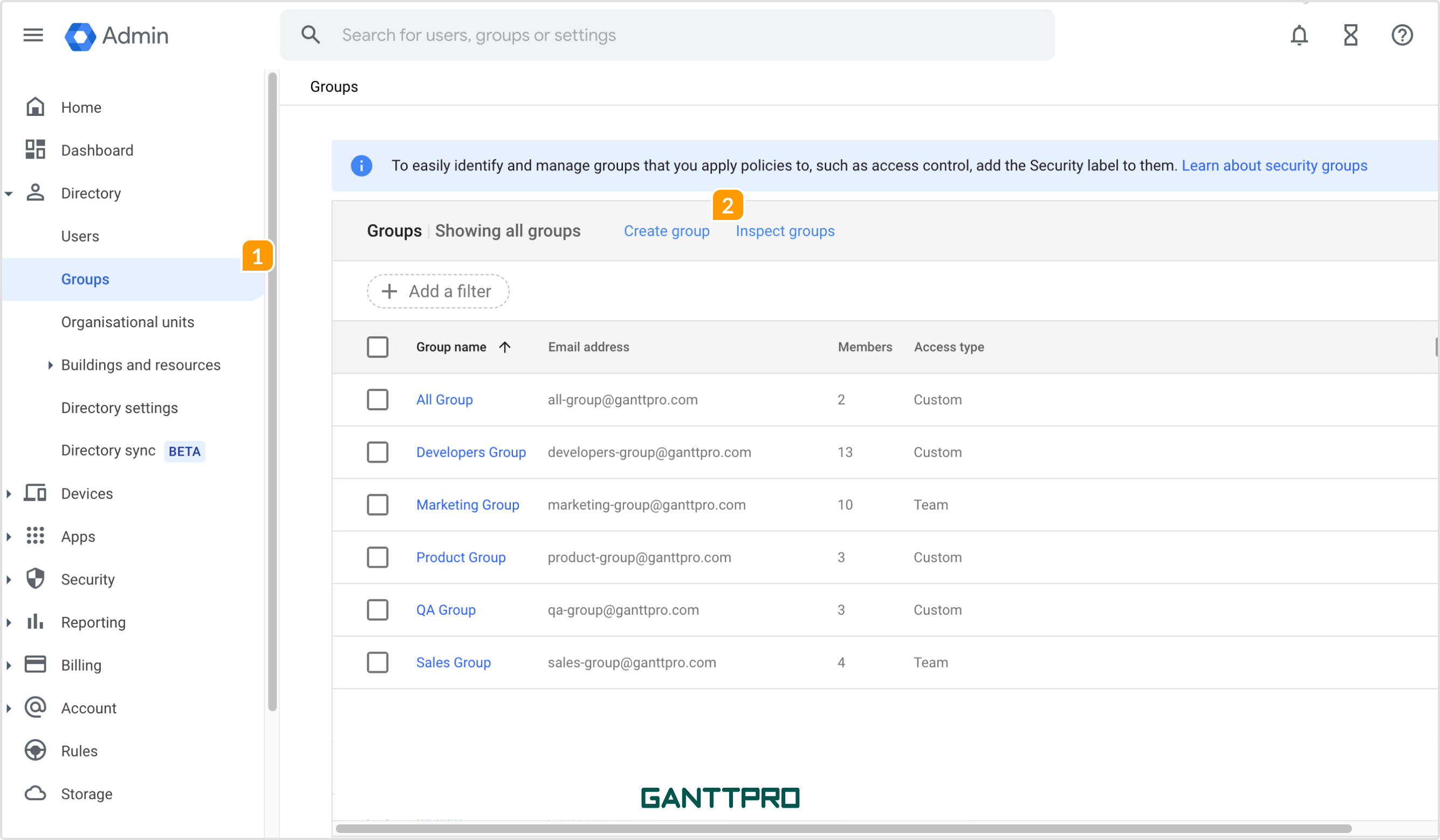The height and width of the screenshot is (840, 1440).
Task: Open the Product Group link
Action: (x=461, y=557)
